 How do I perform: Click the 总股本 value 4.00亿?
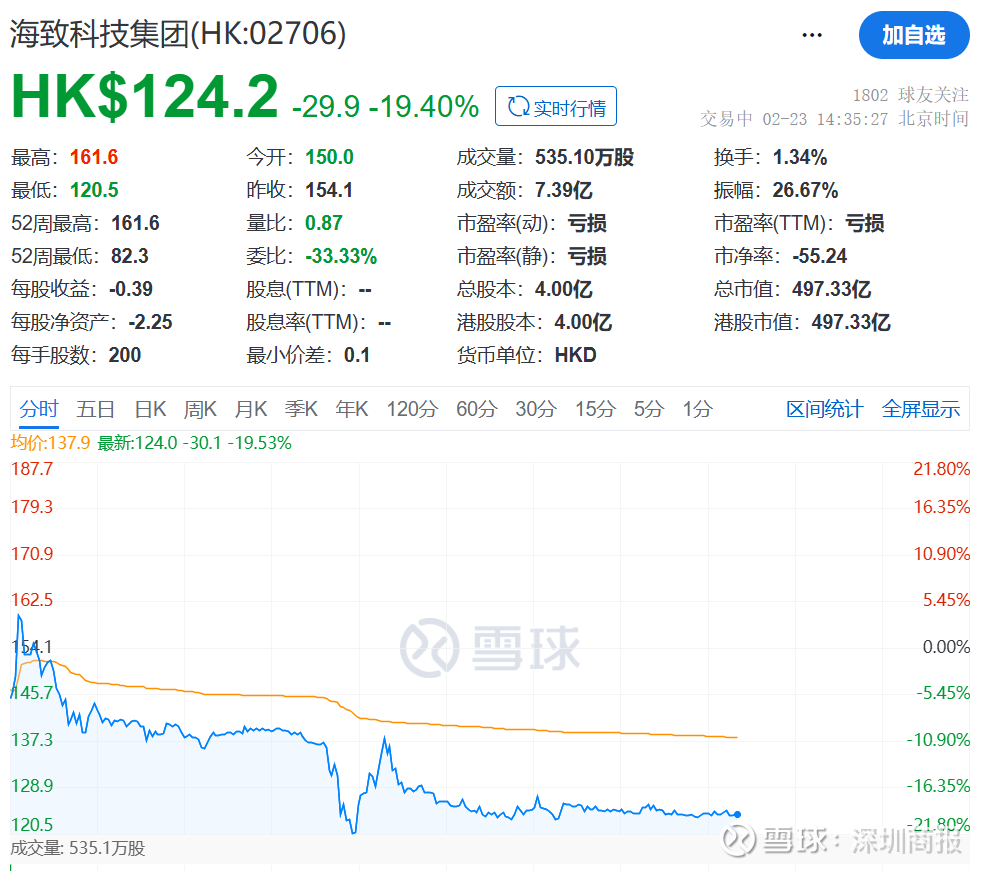(x=564, y=289)
